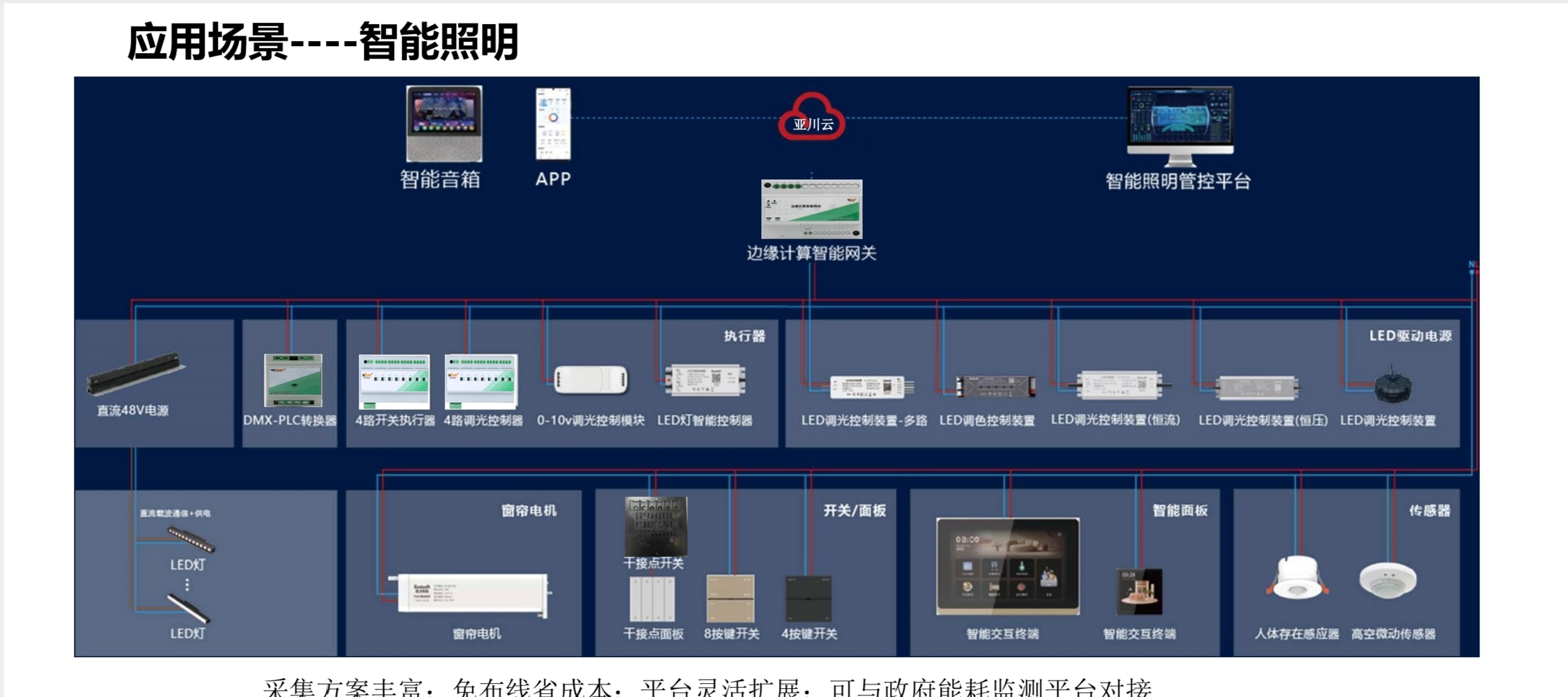This screenshot has width=1568, height=697.
Task: Select the LED调色控制装置 black driver
Action: point(994,386)
